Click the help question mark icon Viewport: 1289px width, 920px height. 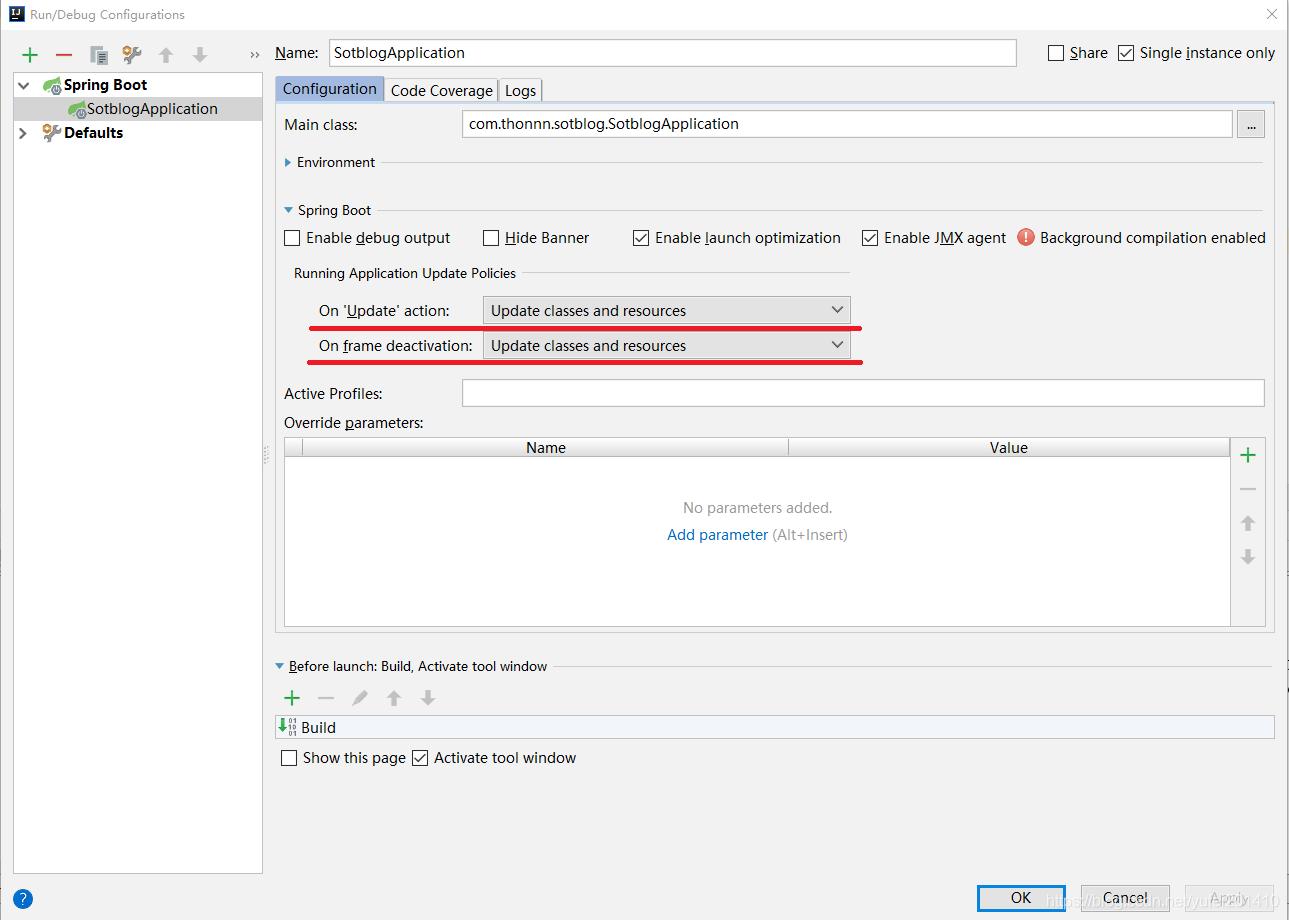point(23,898)
